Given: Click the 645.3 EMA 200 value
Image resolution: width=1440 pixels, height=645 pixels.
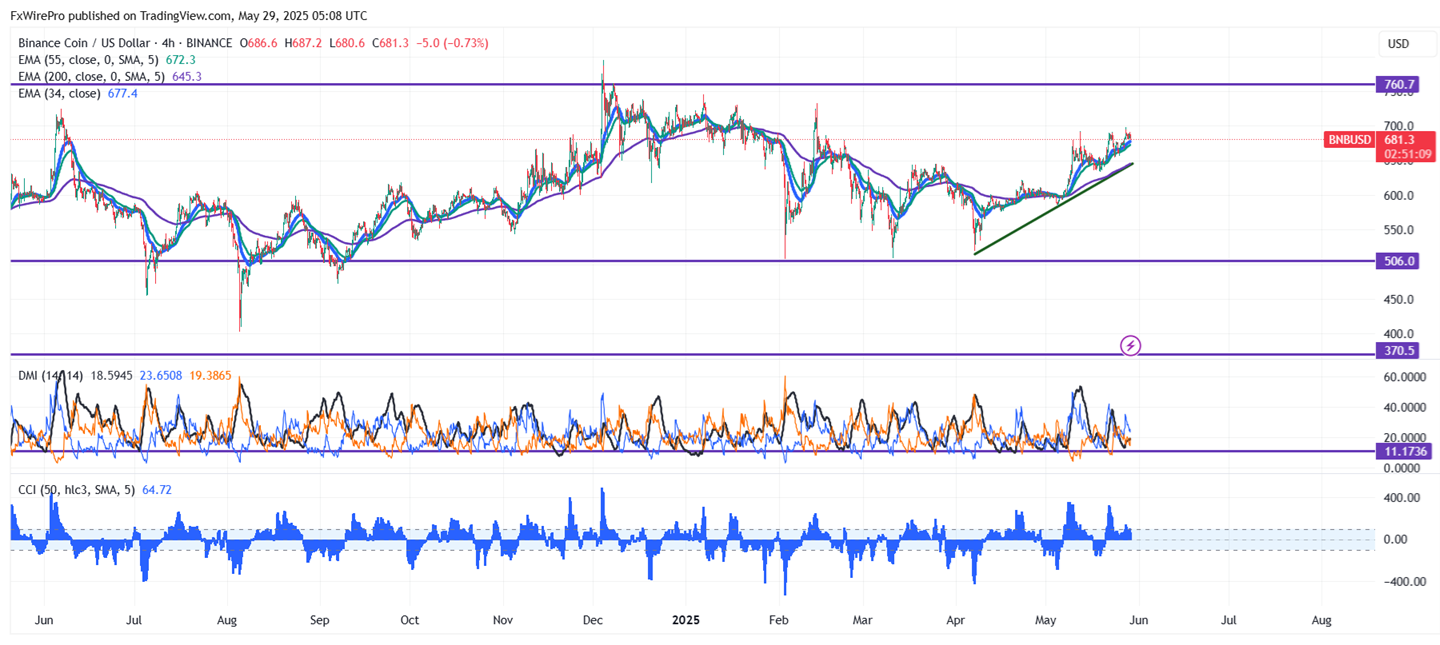Looking at the screenshot, I should point(186,77).
